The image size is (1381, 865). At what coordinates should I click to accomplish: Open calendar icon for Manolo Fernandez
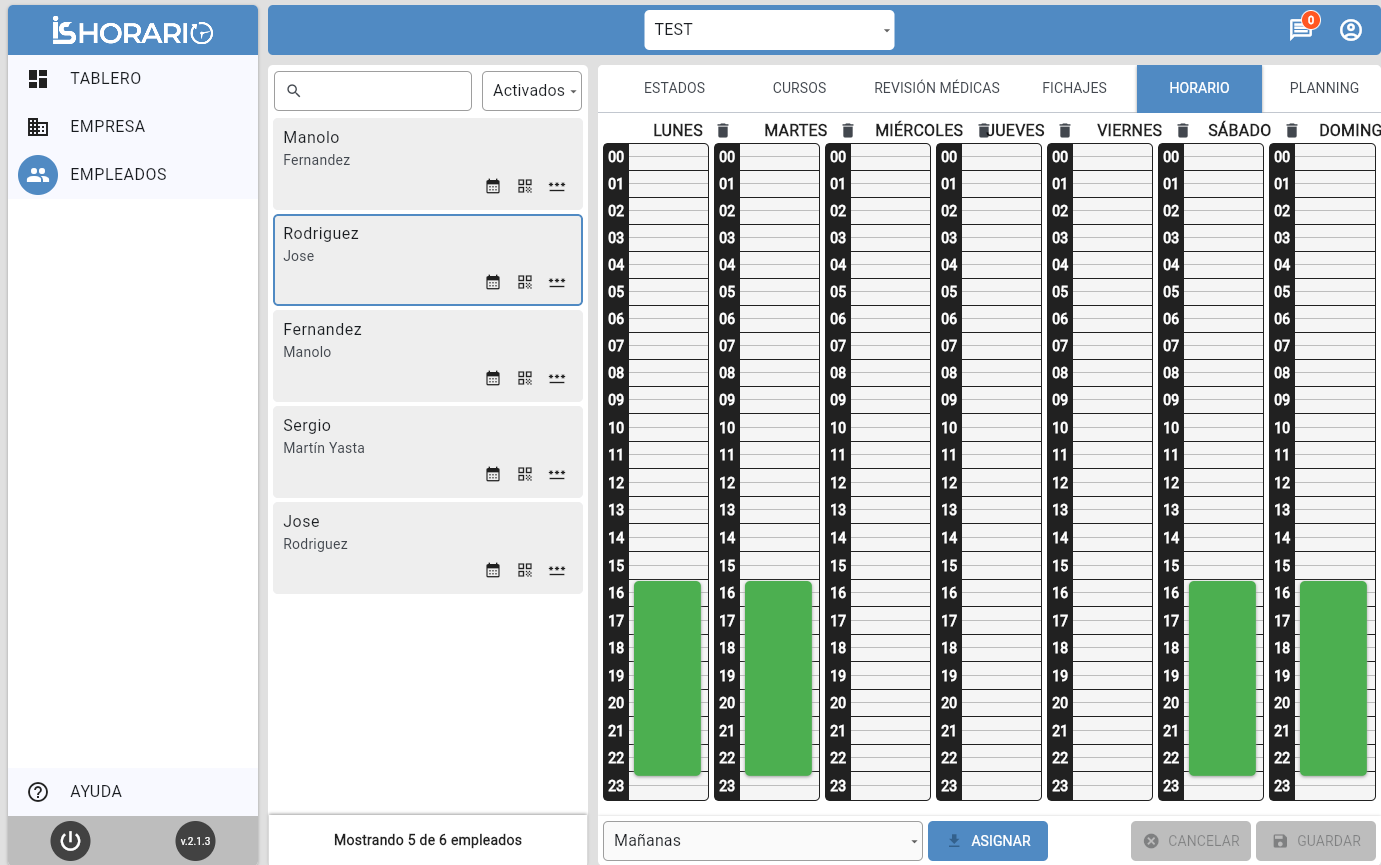[x=492, y=186]
